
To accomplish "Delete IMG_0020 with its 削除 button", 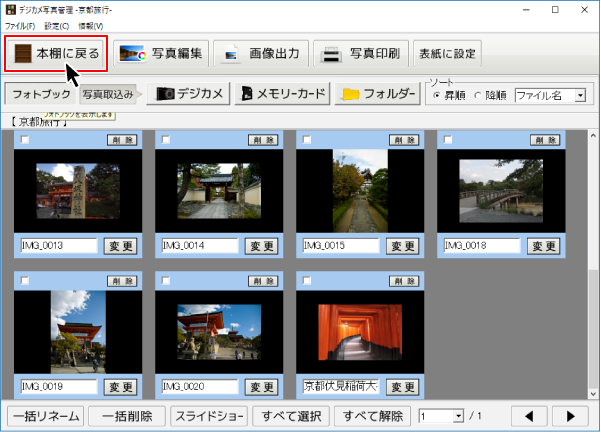I will [x=263, y=281].
